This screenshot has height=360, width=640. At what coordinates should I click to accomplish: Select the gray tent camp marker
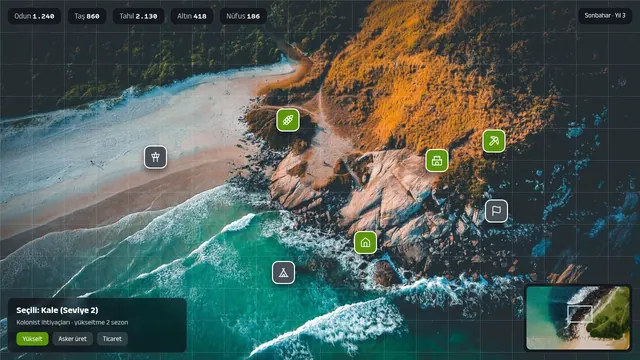point(283,273)
